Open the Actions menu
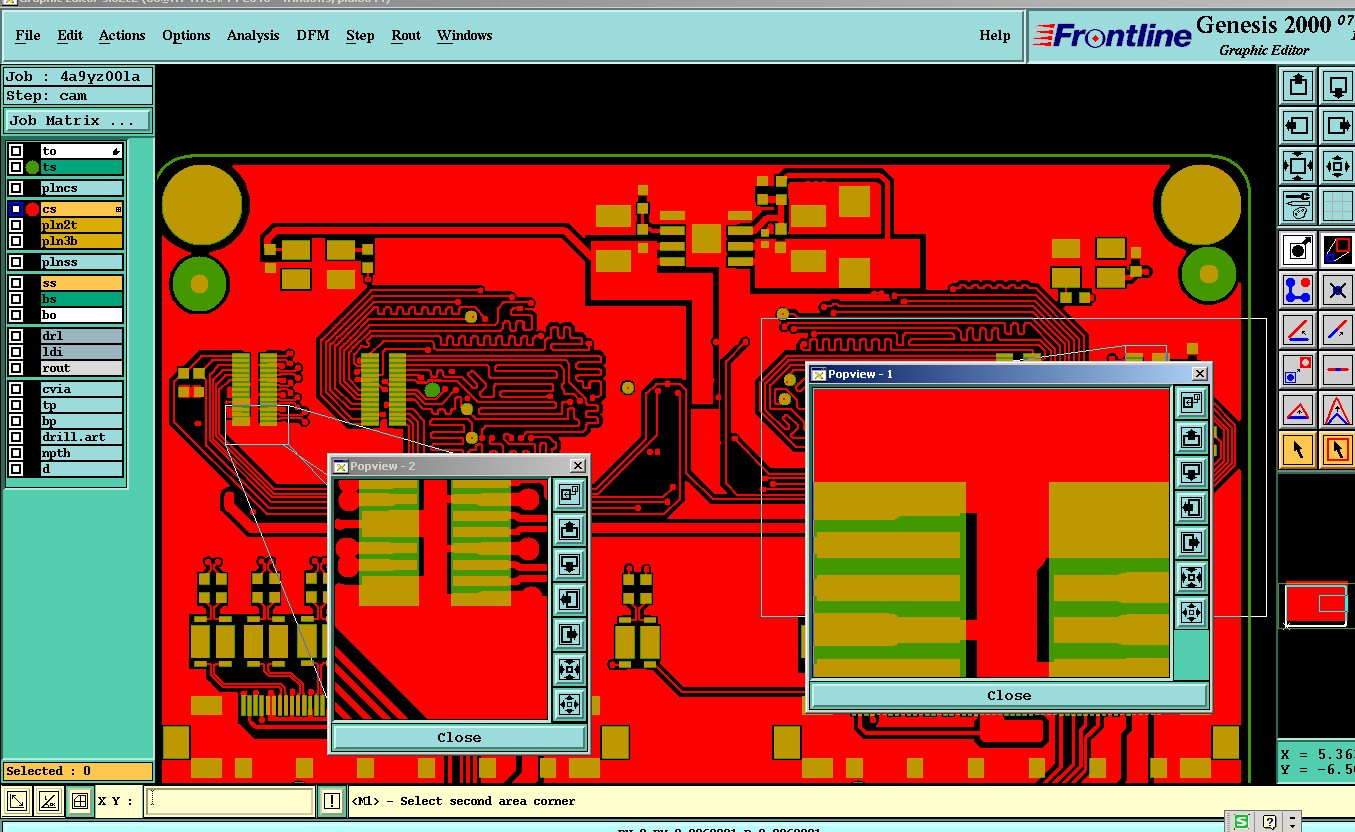 pos(122,35)
